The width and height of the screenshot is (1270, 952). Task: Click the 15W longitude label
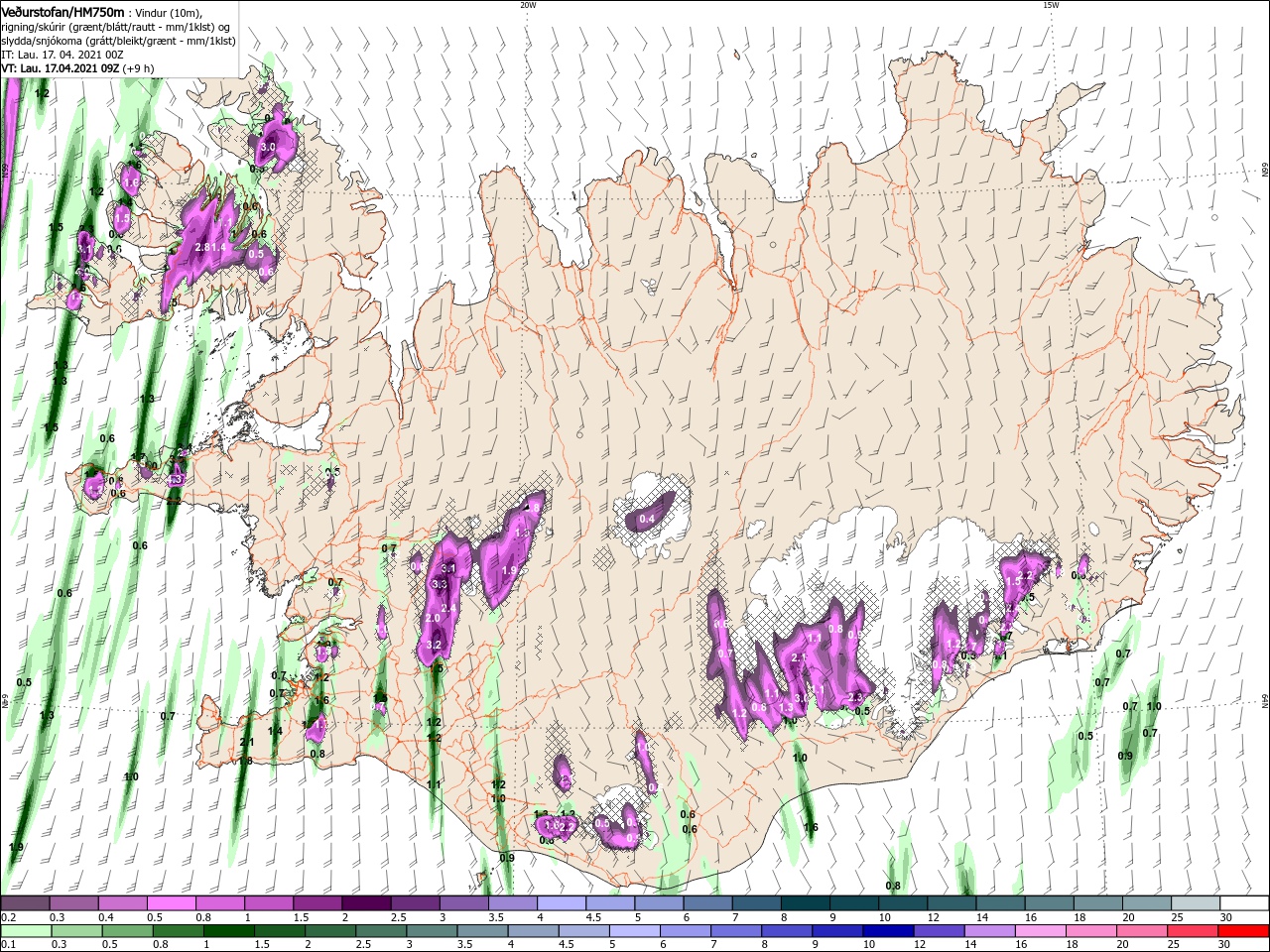tap(1050, 5)
